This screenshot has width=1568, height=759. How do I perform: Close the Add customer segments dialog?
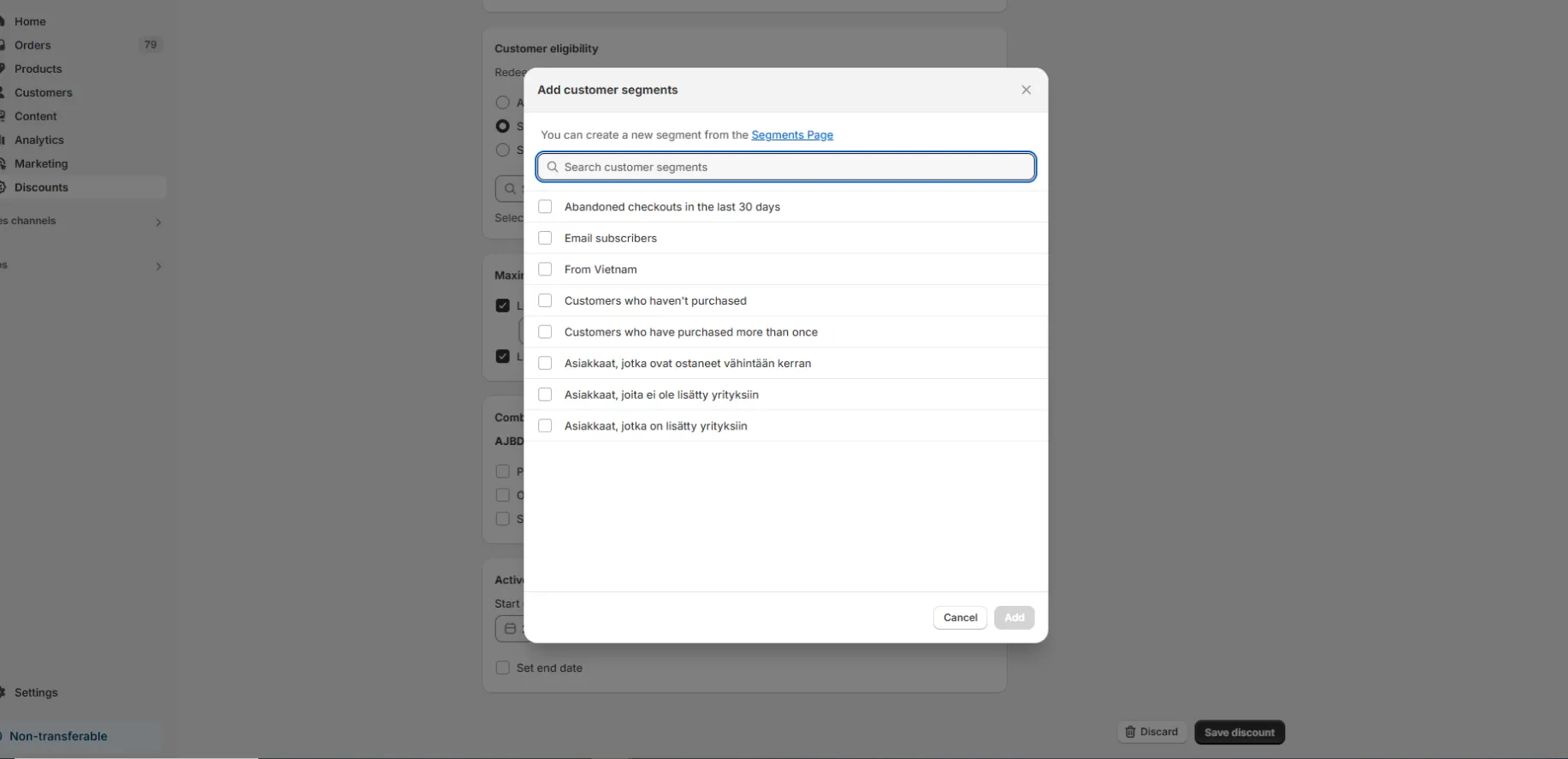point(1026,90)
